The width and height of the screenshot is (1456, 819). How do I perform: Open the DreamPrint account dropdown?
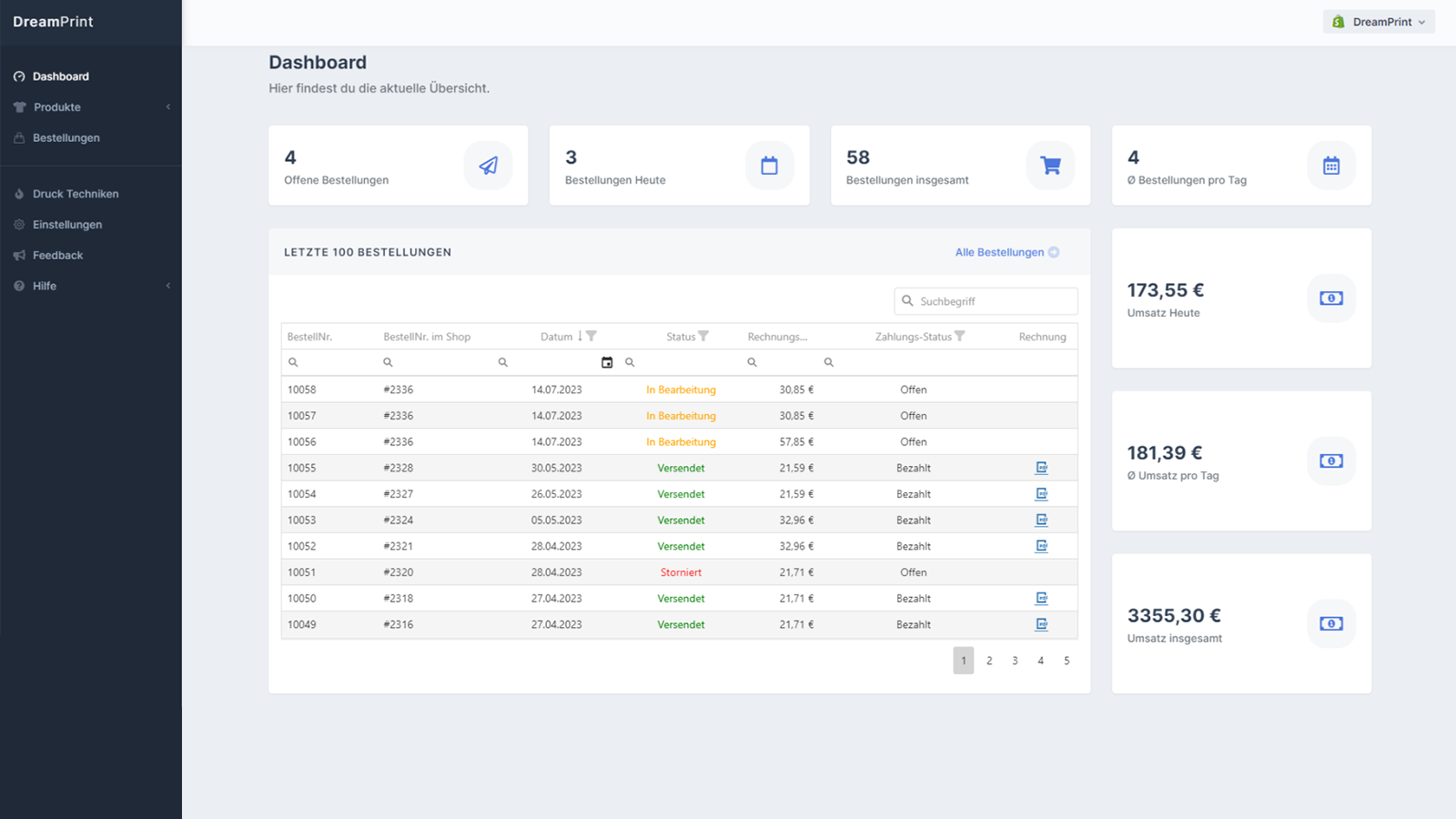(x=1379, y=22)
